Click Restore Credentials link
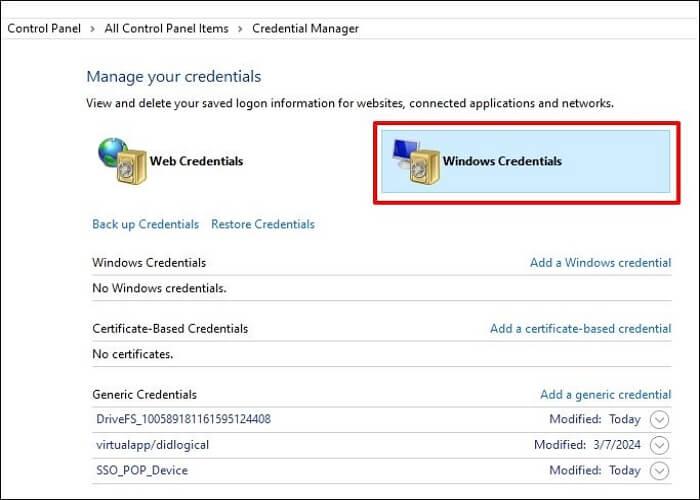700x500 pixels. (x=263, y=224)
